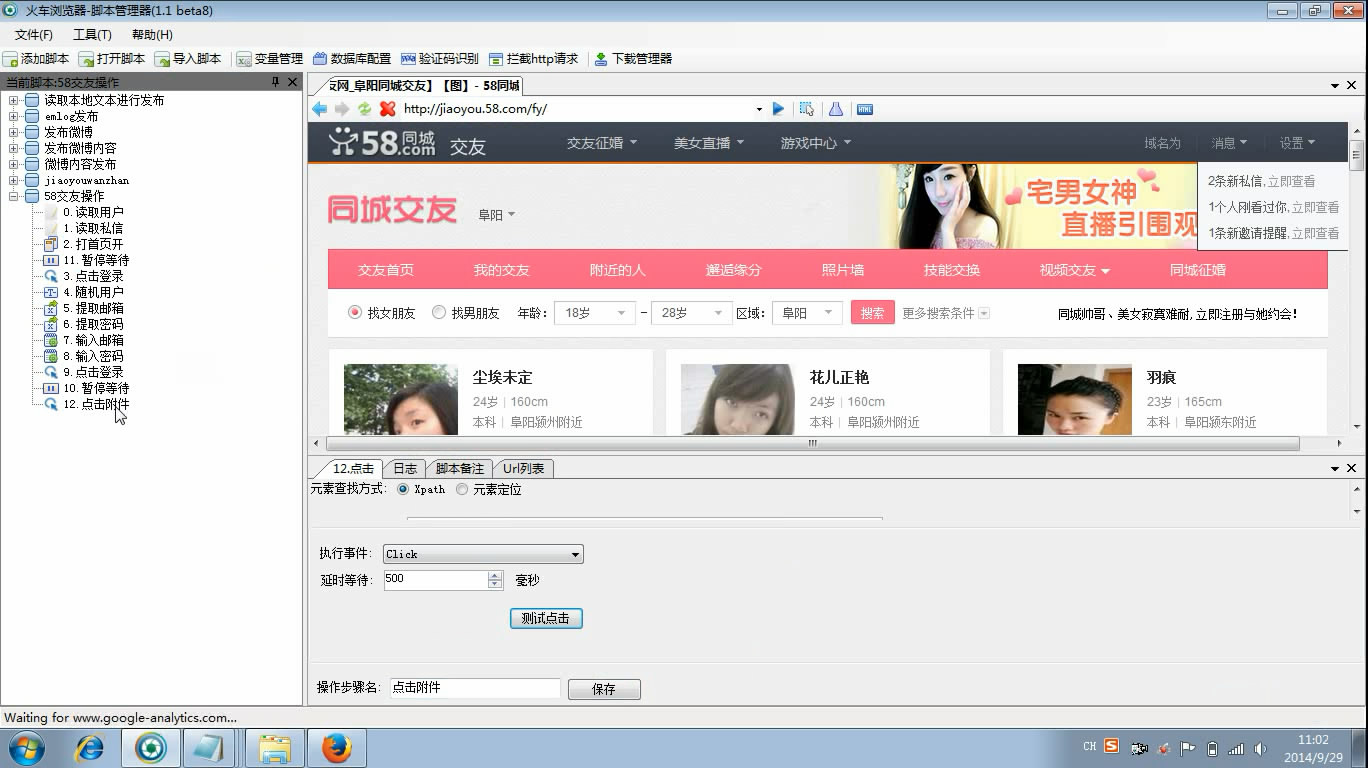Select step icon for 2. 打首页开
The width and height of the screenshot is (1368, 768).
(x=51, y=244)
